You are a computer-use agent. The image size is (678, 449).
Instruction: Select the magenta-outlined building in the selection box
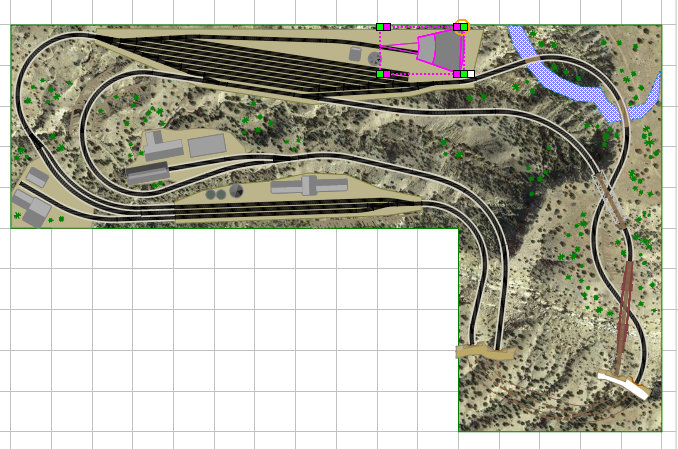coord(439,50)
